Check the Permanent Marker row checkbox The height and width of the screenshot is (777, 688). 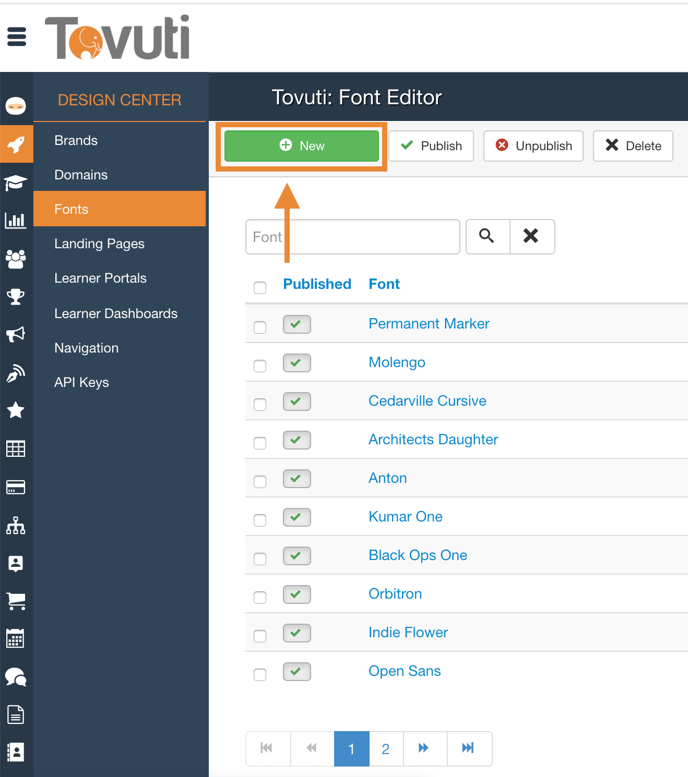click(x=260, y=328)
